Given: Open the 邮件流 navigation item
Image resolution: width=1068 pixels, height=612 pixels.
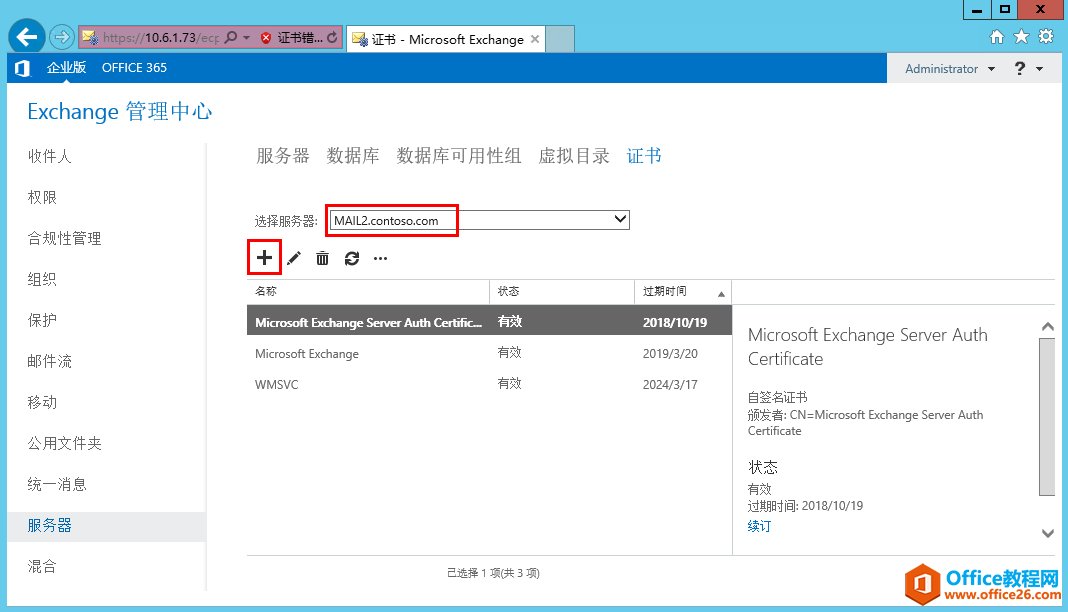Looking at the screenshot, I should (49, 361).
